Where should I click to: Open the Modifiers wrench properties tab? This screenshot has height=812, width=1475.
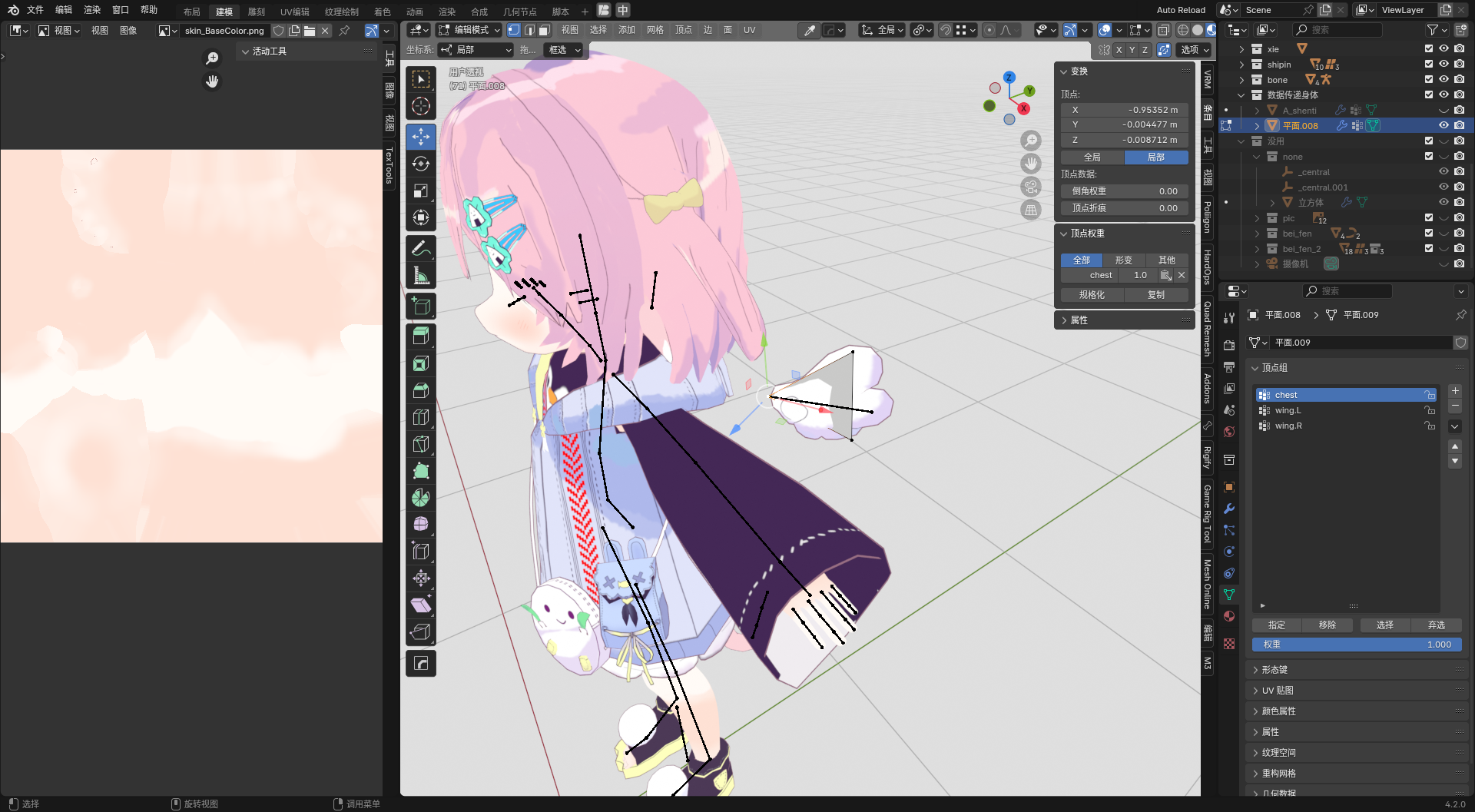(1229, 509)
